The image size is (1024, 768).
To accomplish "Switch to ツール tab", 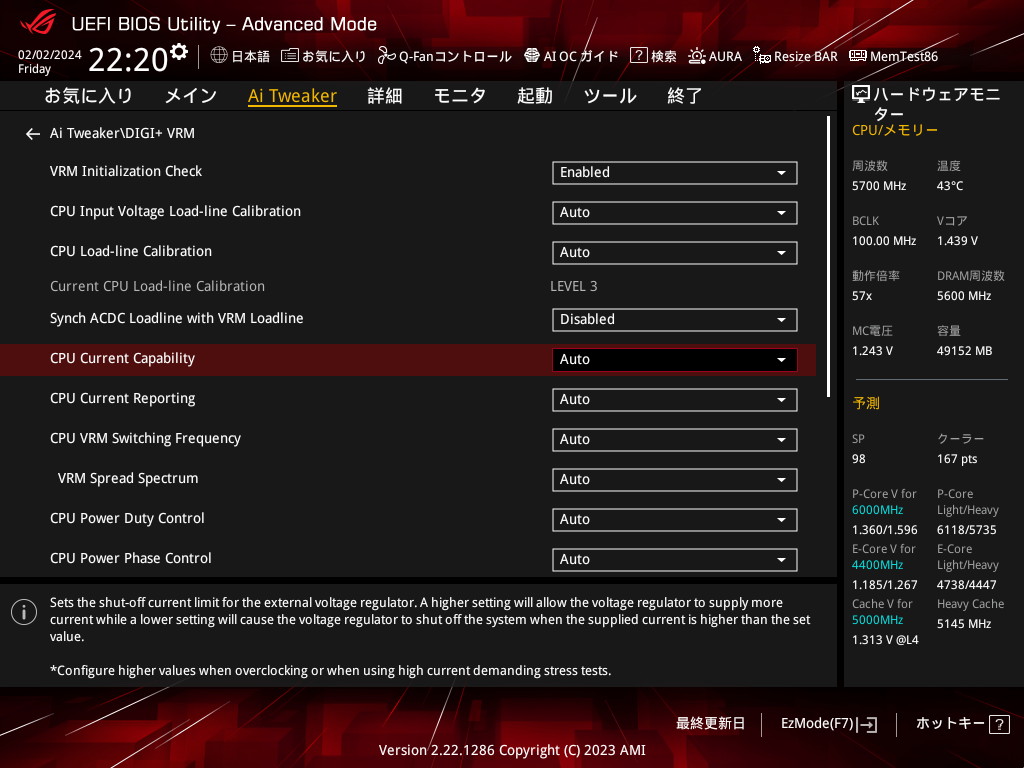I will click(x=610, y=96).
